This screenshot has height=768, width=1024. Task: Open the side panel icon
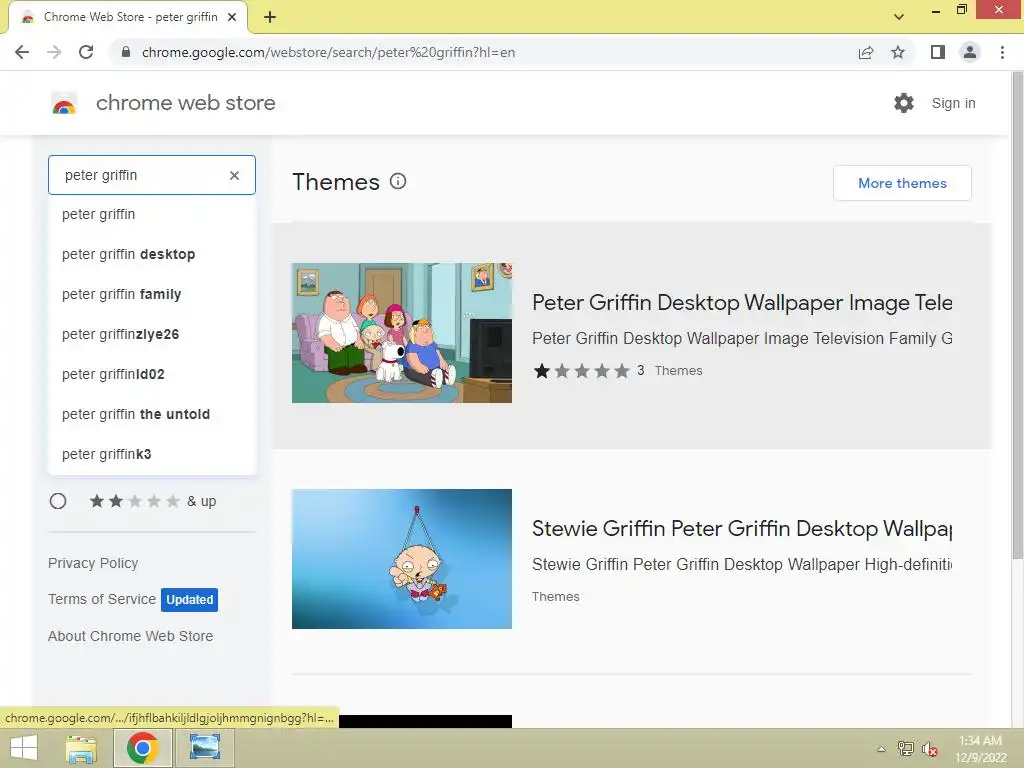click(x=938, y=52)
